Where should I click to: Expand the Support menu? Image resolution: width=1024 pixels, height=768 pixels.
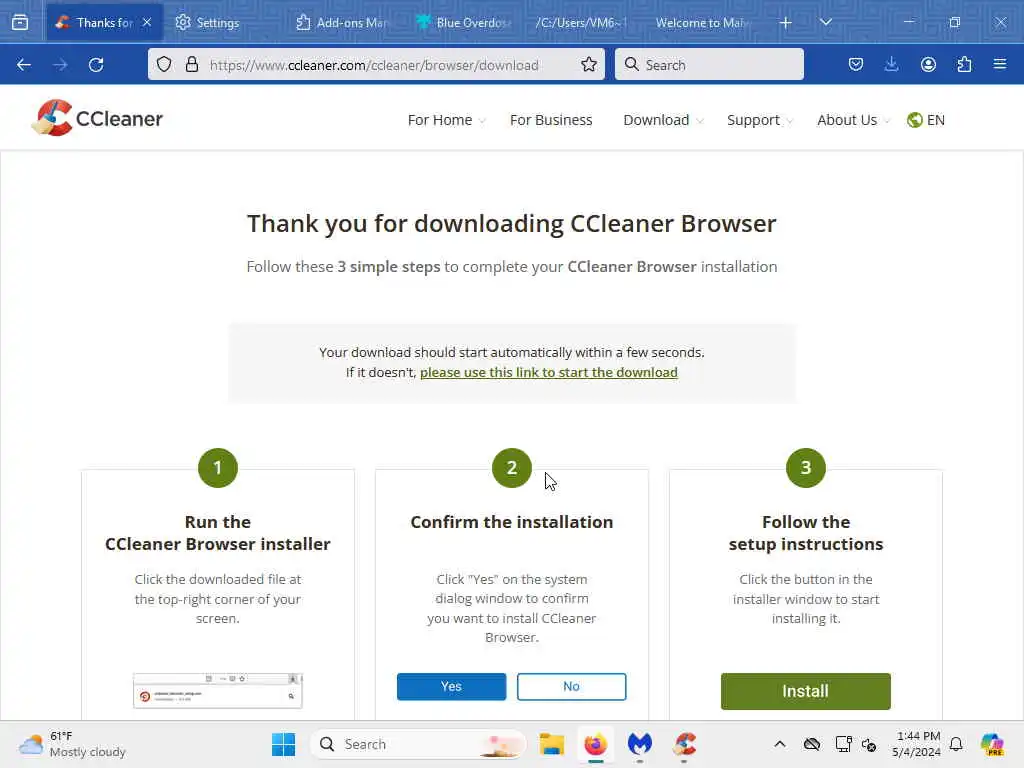760,120
